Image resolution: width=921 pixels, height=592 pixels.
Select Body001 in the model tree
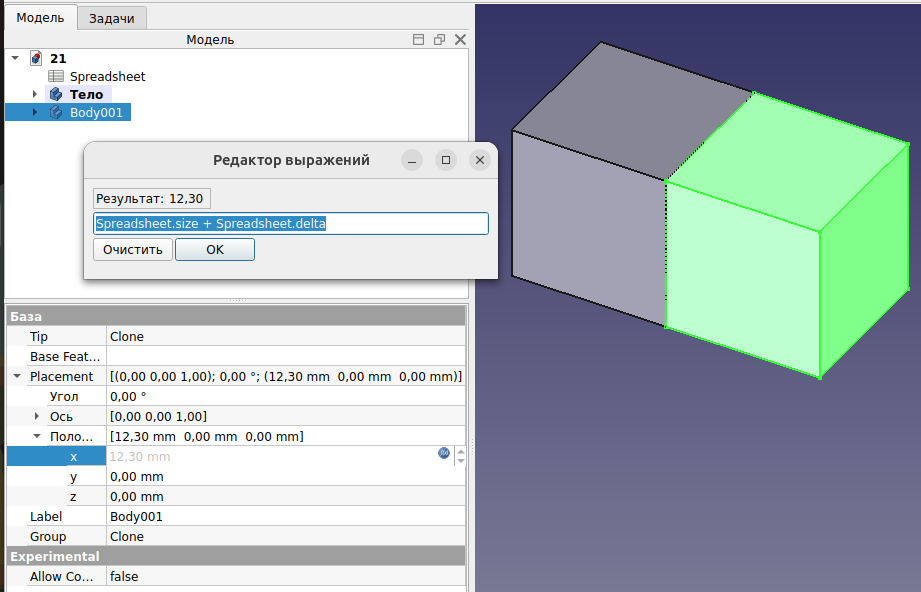pyautogui.click(x=96, y=112)
